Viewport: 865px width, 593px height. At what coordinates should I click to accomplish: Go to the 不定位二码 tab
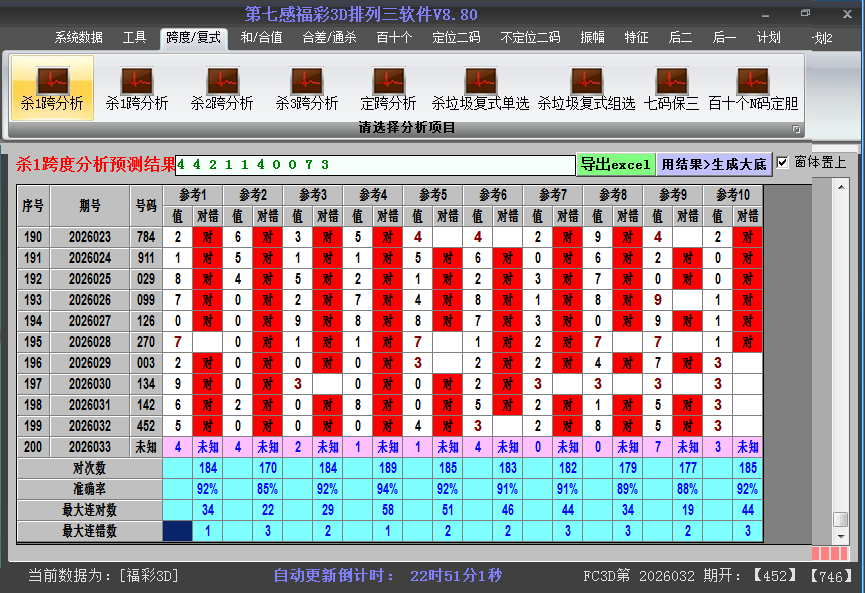click(x=530, y=38)
